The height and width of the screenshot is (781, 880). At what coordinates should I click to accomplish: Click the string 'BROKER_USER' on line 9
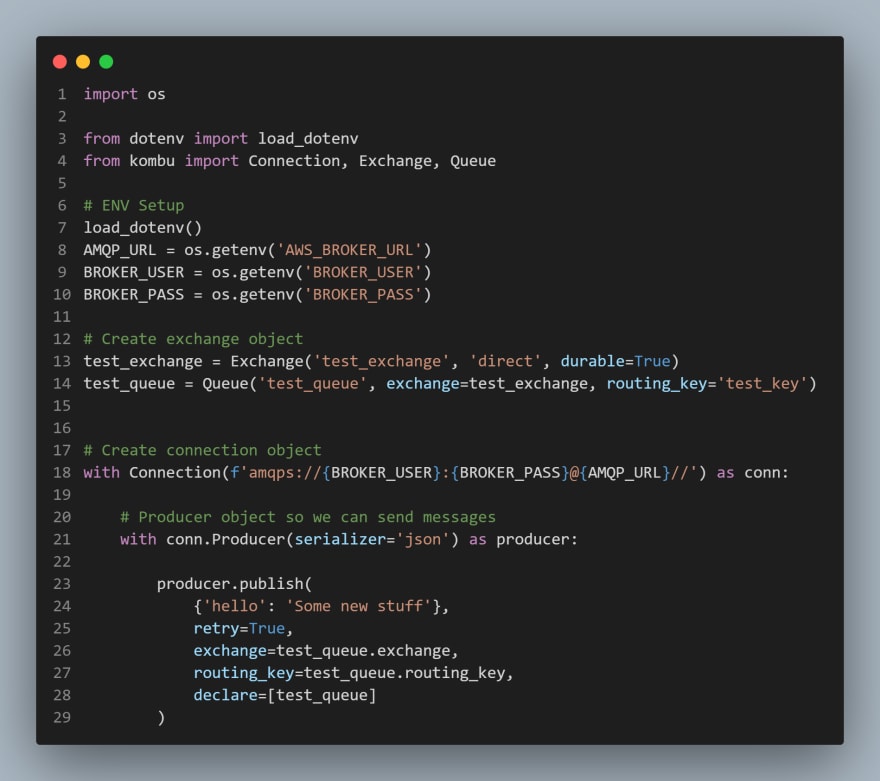click(x=363, y=272)
